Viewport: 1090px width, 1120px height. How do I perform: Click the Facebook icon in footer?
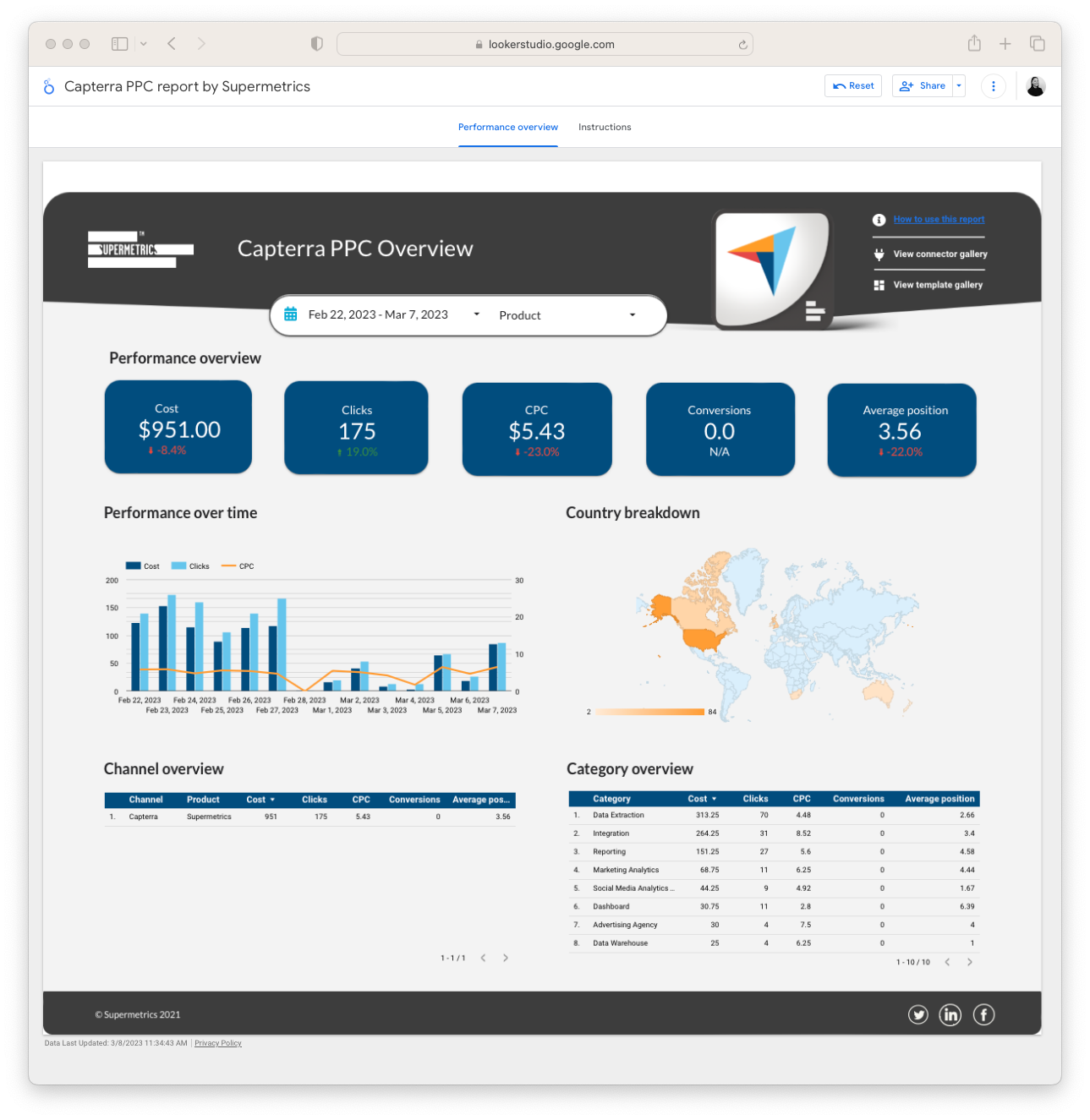[983, 1014]
